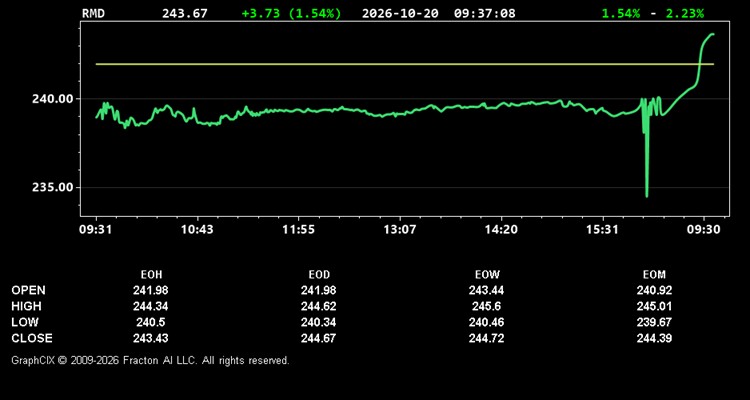Click the RMD ticker symbol
Viewport: 750px width, 400px height.
click(93, 13)
